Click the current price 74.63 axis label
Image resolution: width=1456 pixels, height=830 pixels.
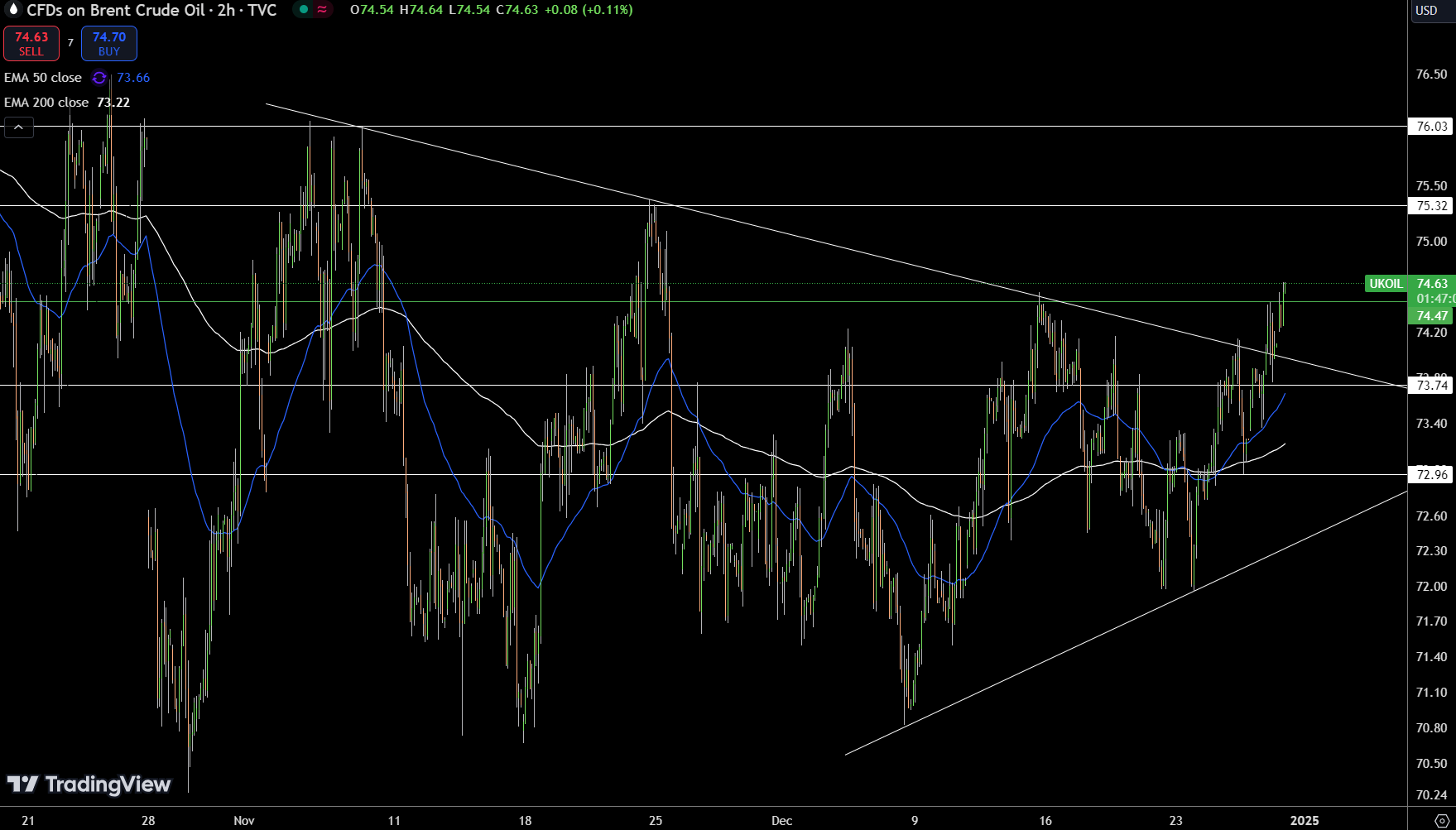point(1431,284)
